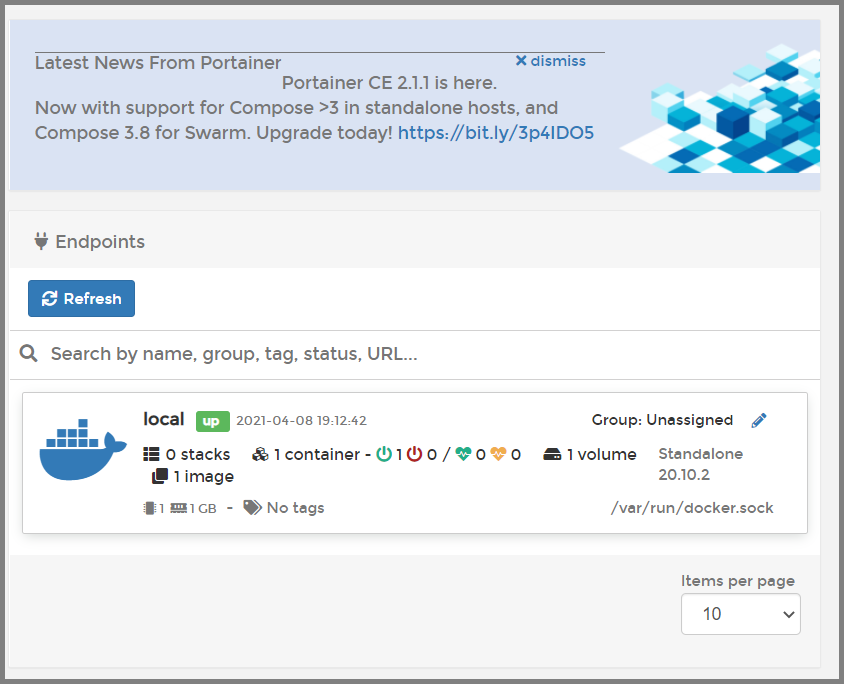Screen dimensions: 844x684
Task: Click the image copy icon
Action: pos(160,476)
